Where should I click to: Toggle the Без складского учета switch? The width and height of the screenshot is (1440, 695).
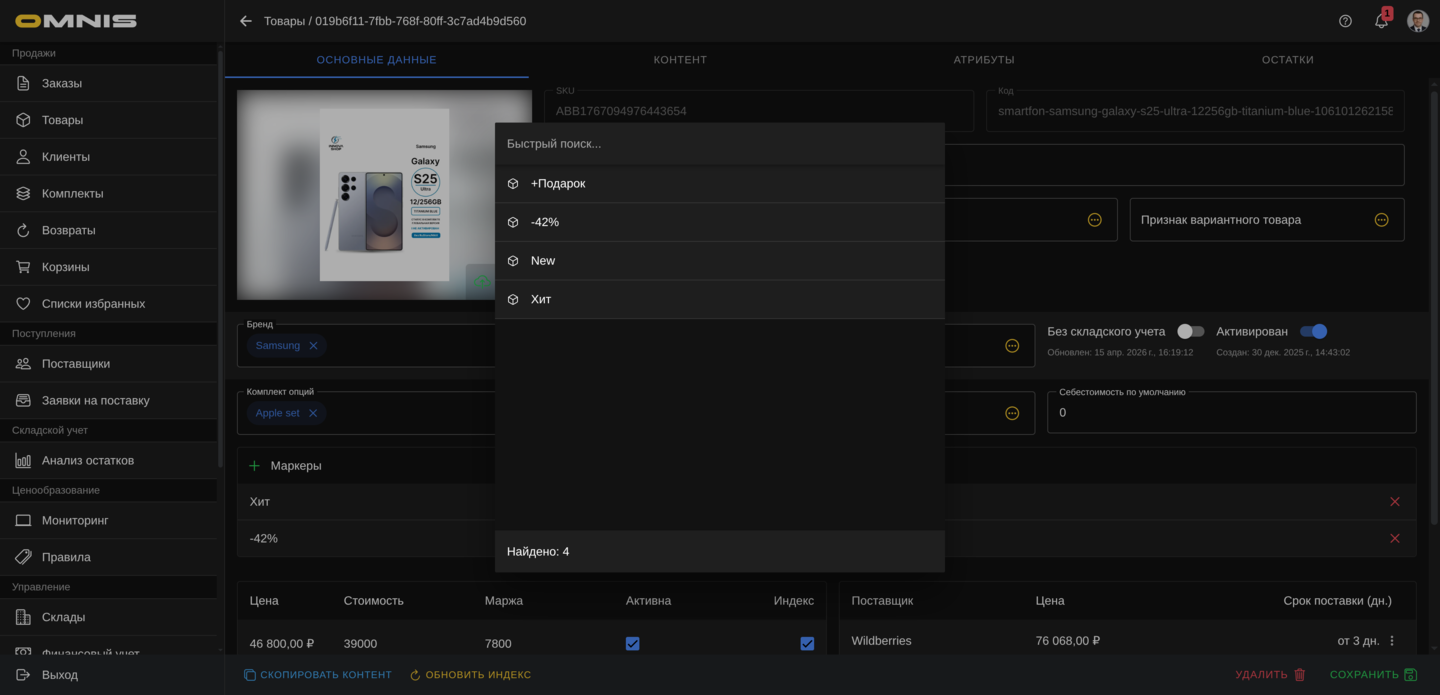point(1189,332)
